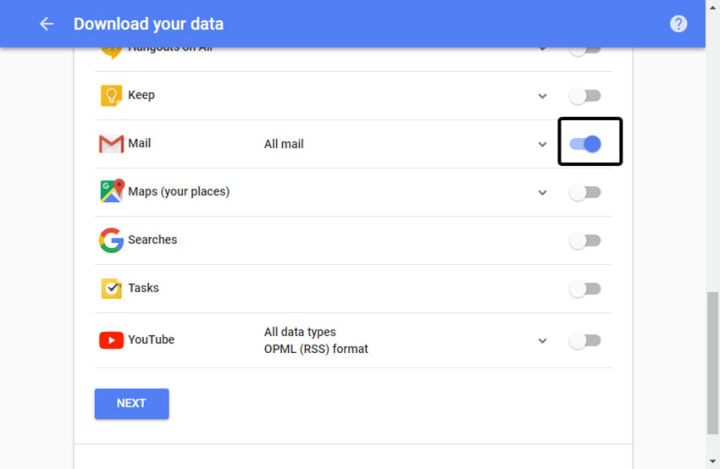The height and width of the screenshot is (469, 720).
Task: Click the NEXT button
Action: point(131,403)
